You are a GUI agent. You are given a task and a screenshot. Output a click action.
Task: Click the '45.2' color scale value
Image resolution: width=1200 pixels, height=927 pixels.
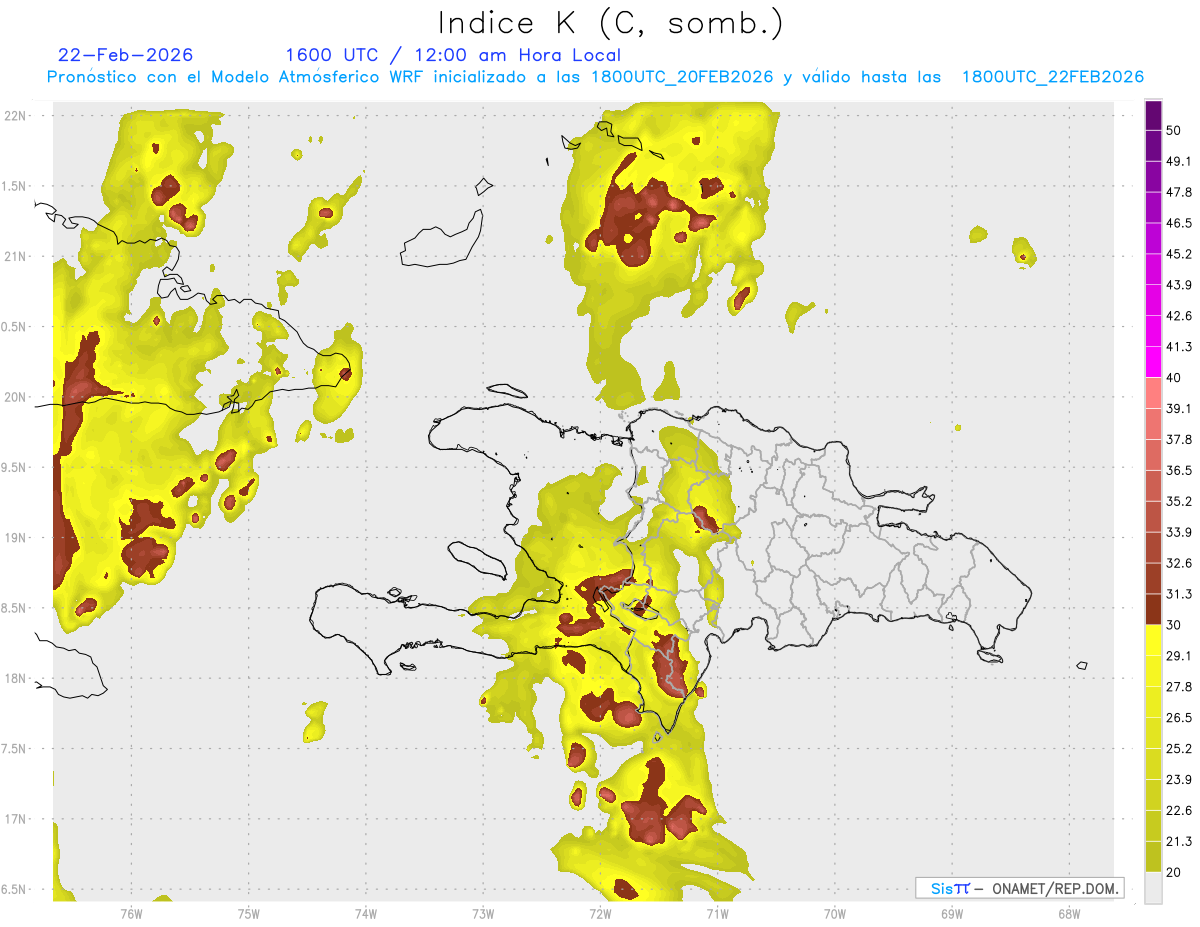click(1179, 254)
